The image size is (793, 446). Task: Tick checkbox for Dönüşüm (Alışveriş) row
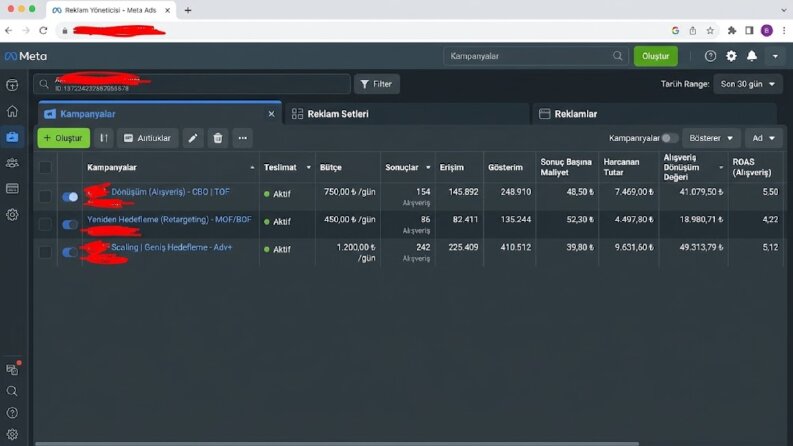coord(45,196)
